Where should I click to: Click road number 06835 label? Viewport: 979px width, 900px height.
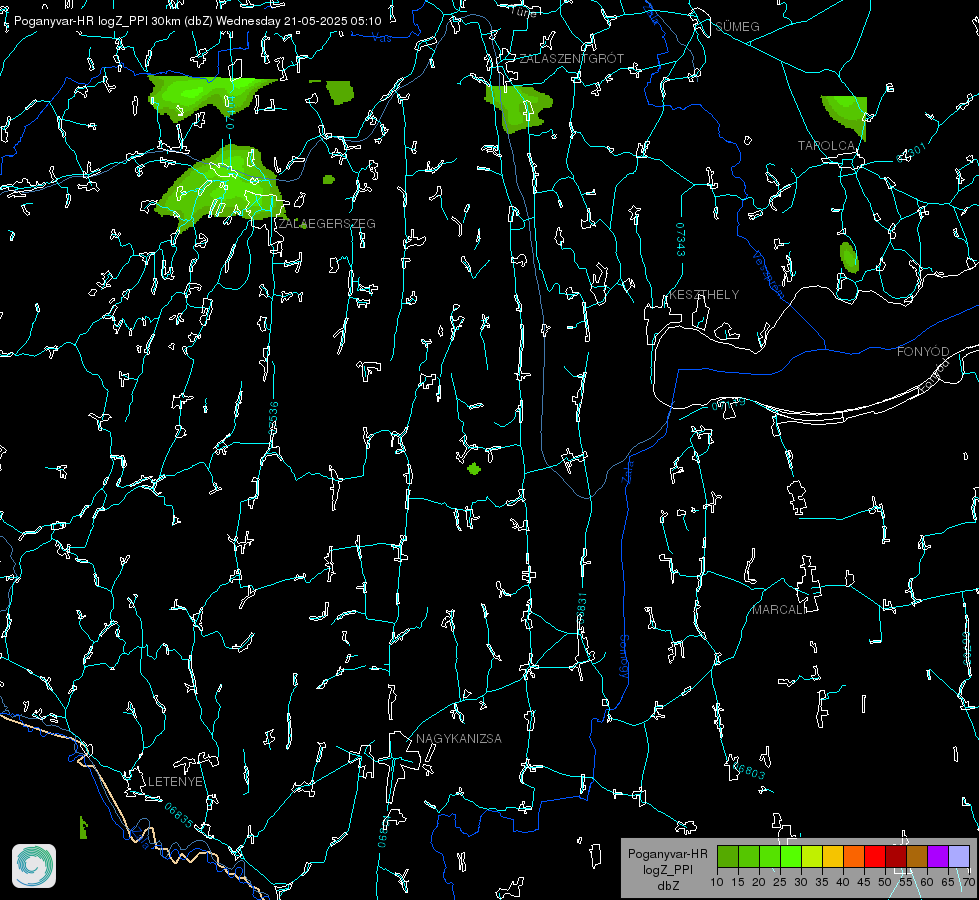click(x=179, y=815)
